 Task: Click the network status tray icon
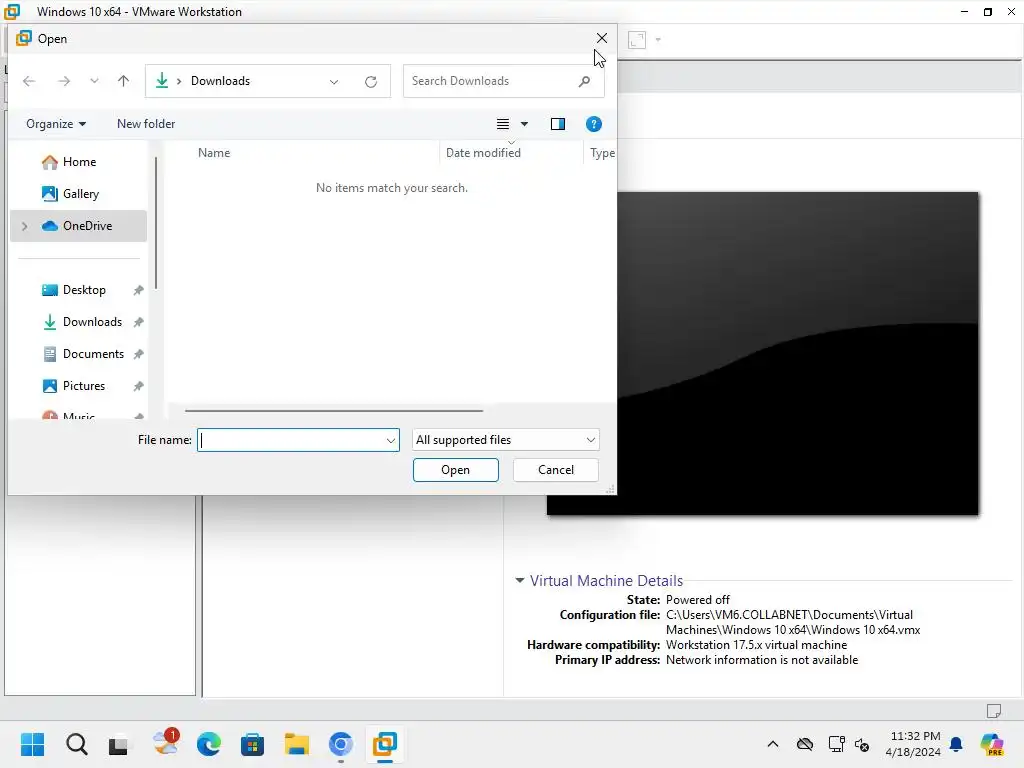(x=837, y=744)
